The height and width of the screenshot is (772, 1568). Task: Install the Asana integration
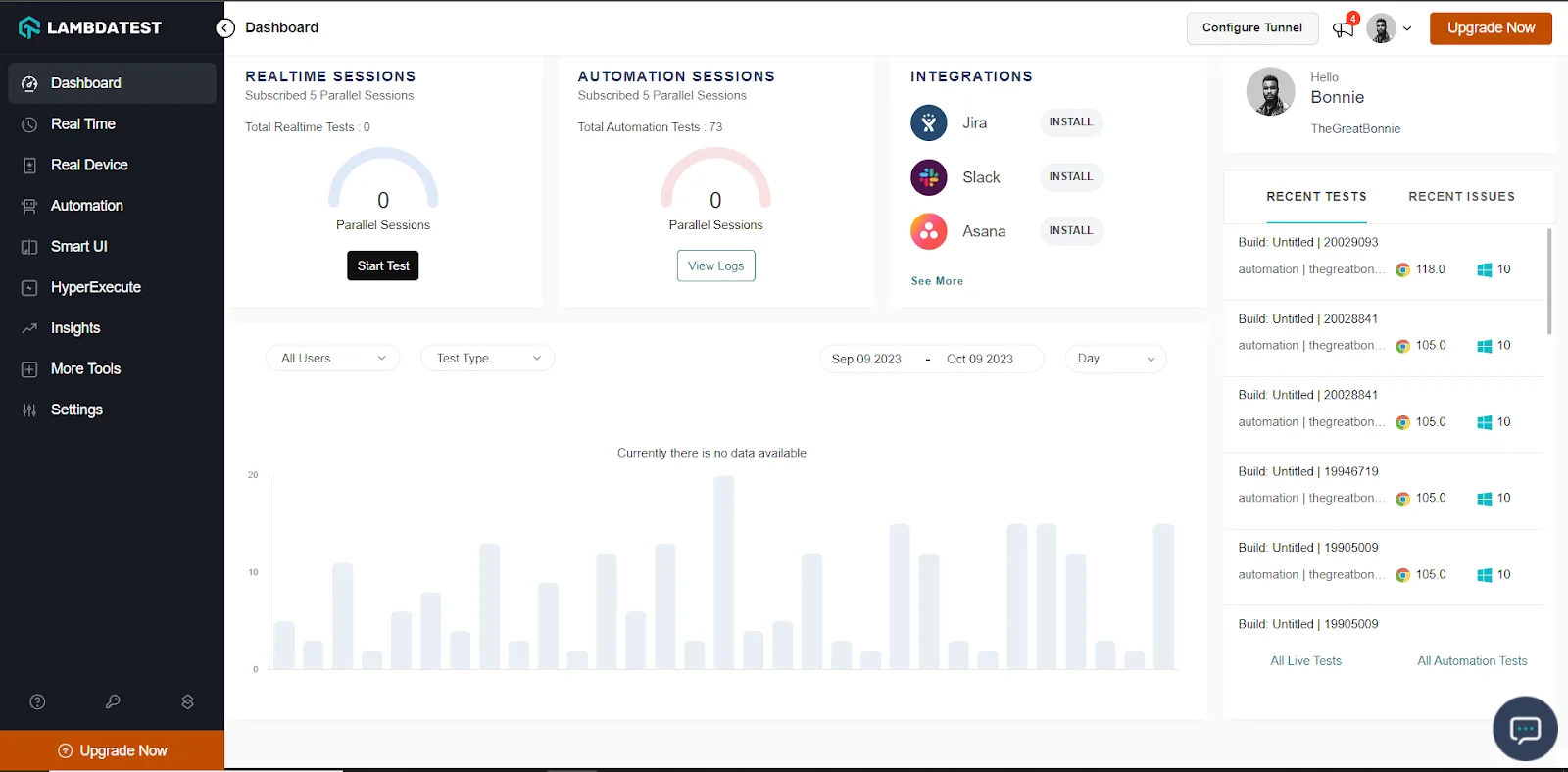tap(1070, 231)
